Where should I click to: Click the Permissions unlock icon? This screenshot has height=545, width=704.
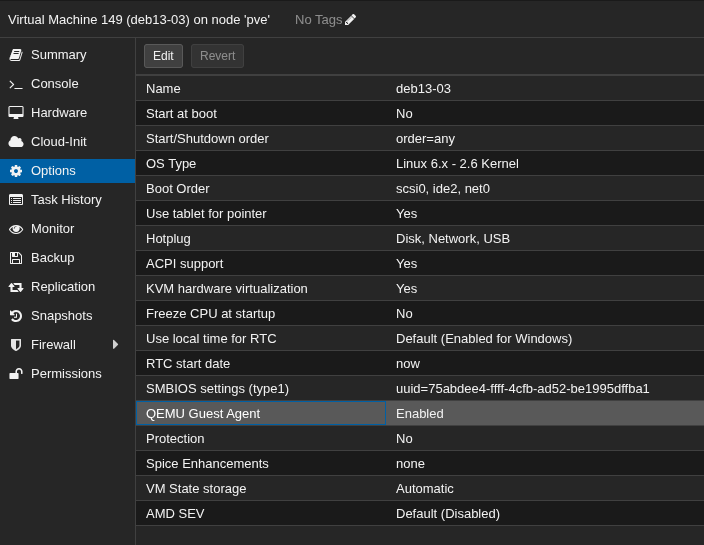tap(16, 374)
